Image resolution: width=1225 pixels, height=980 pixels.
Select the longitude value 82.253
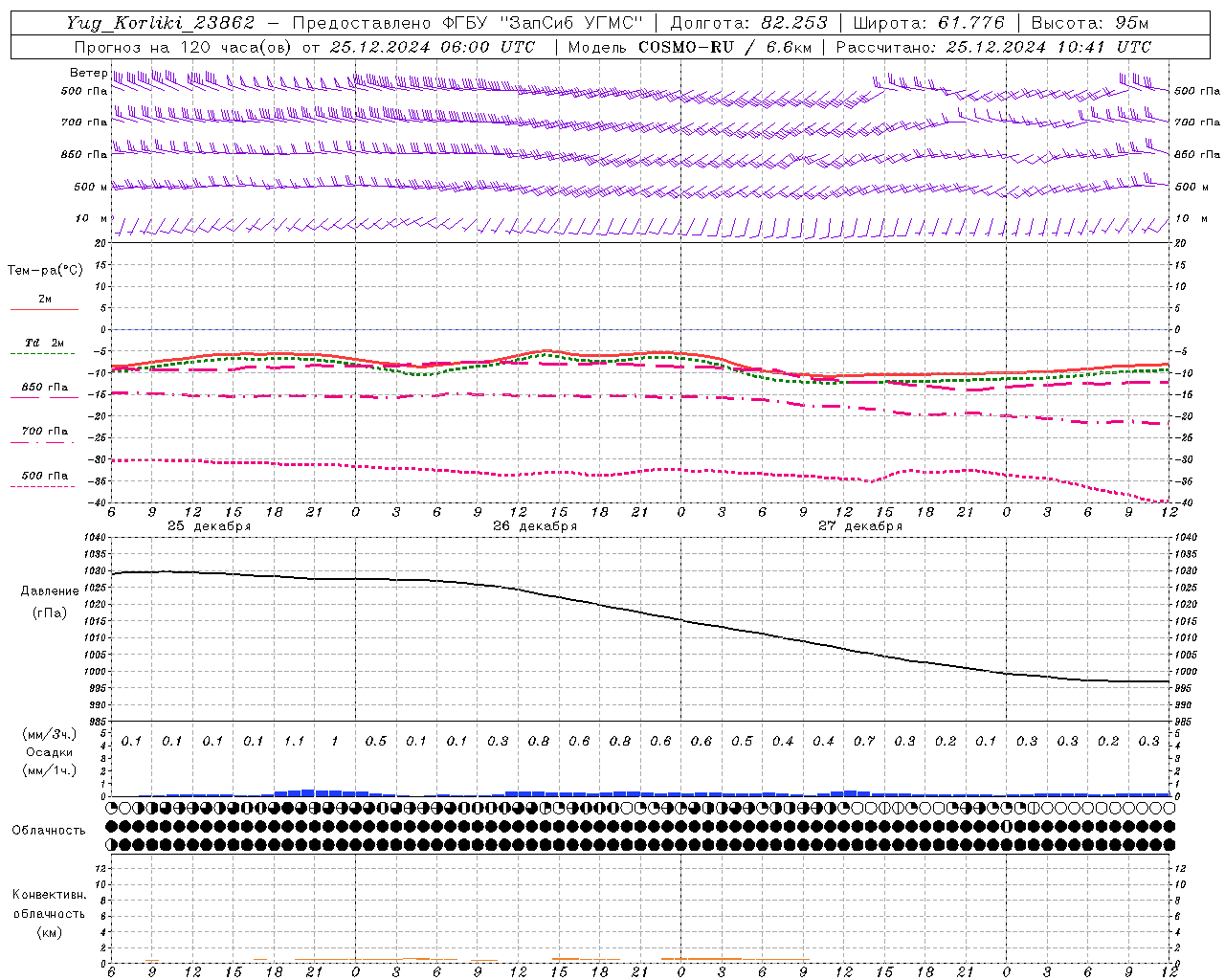(796, 23)
